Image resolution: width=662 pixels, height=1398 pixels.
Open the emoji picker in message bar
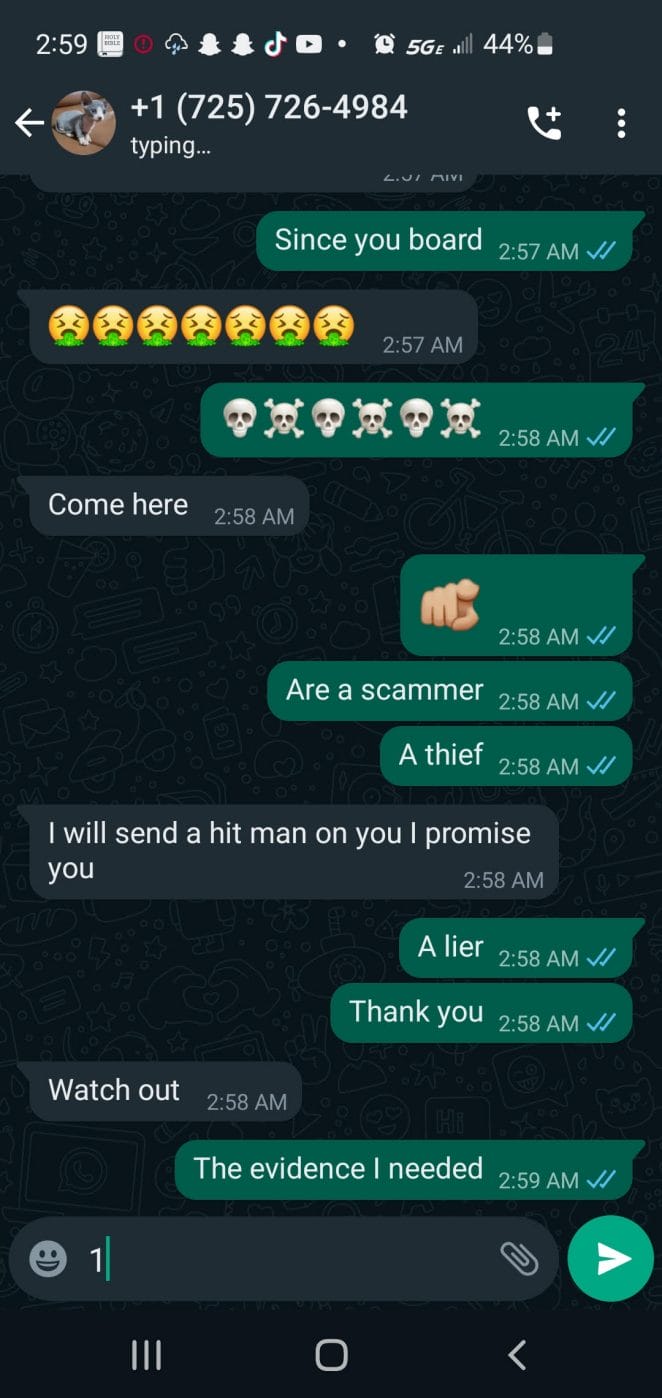tap(48, 1259)
